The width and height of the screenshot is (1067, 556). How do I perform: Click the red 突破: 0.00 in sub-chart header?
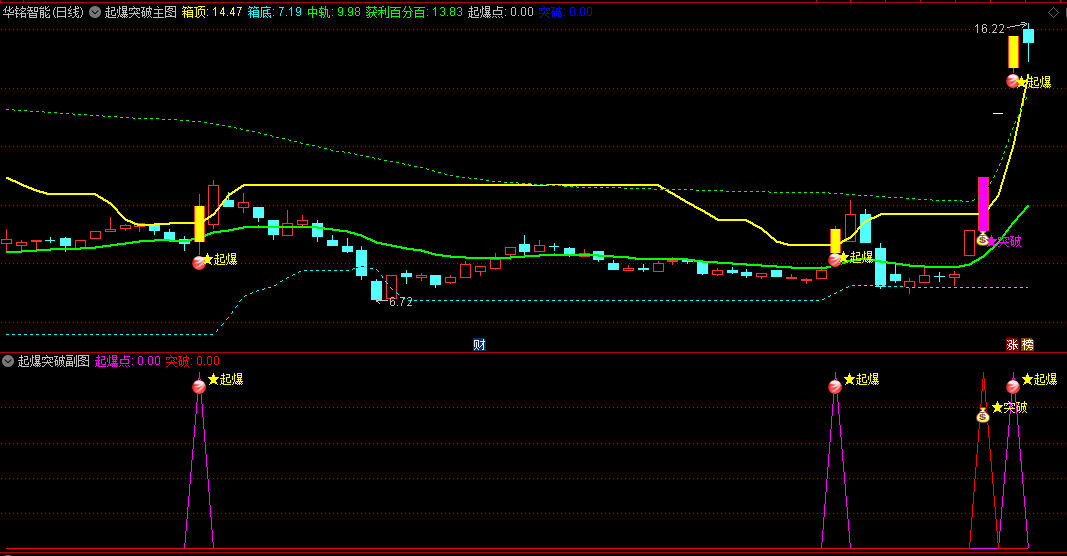193,361
